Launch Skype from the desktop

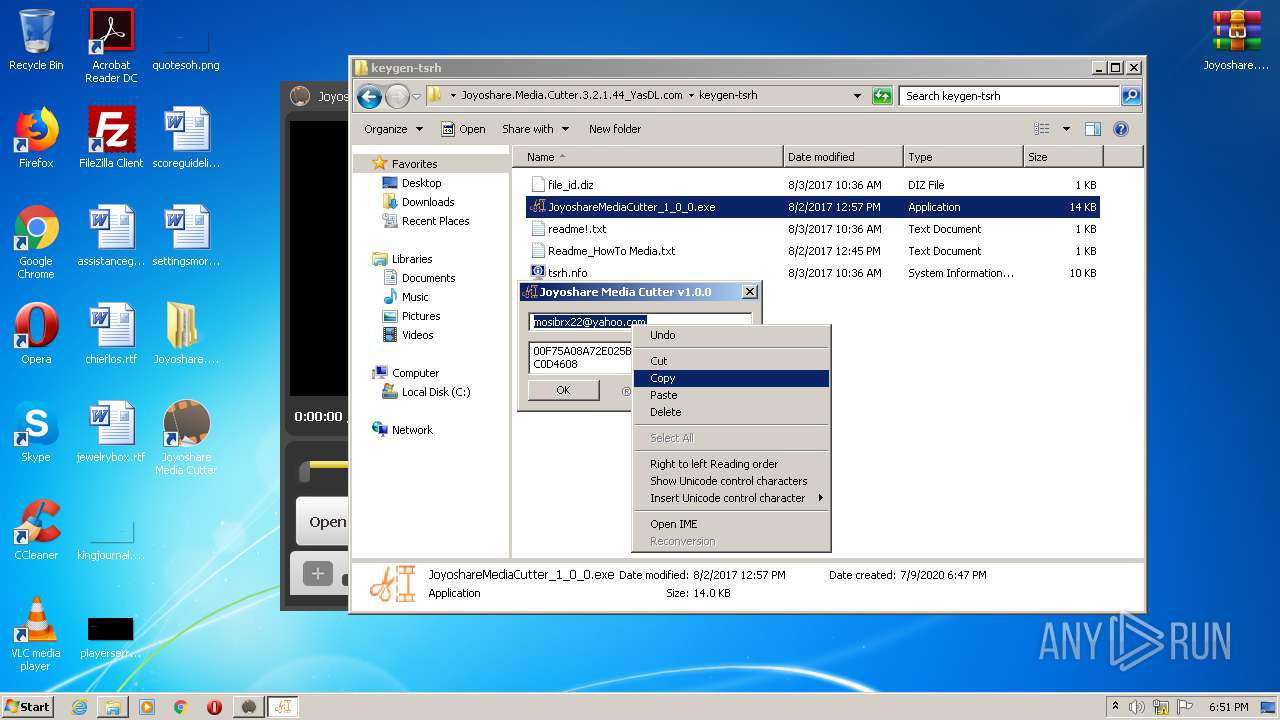[x=36, y=432]
